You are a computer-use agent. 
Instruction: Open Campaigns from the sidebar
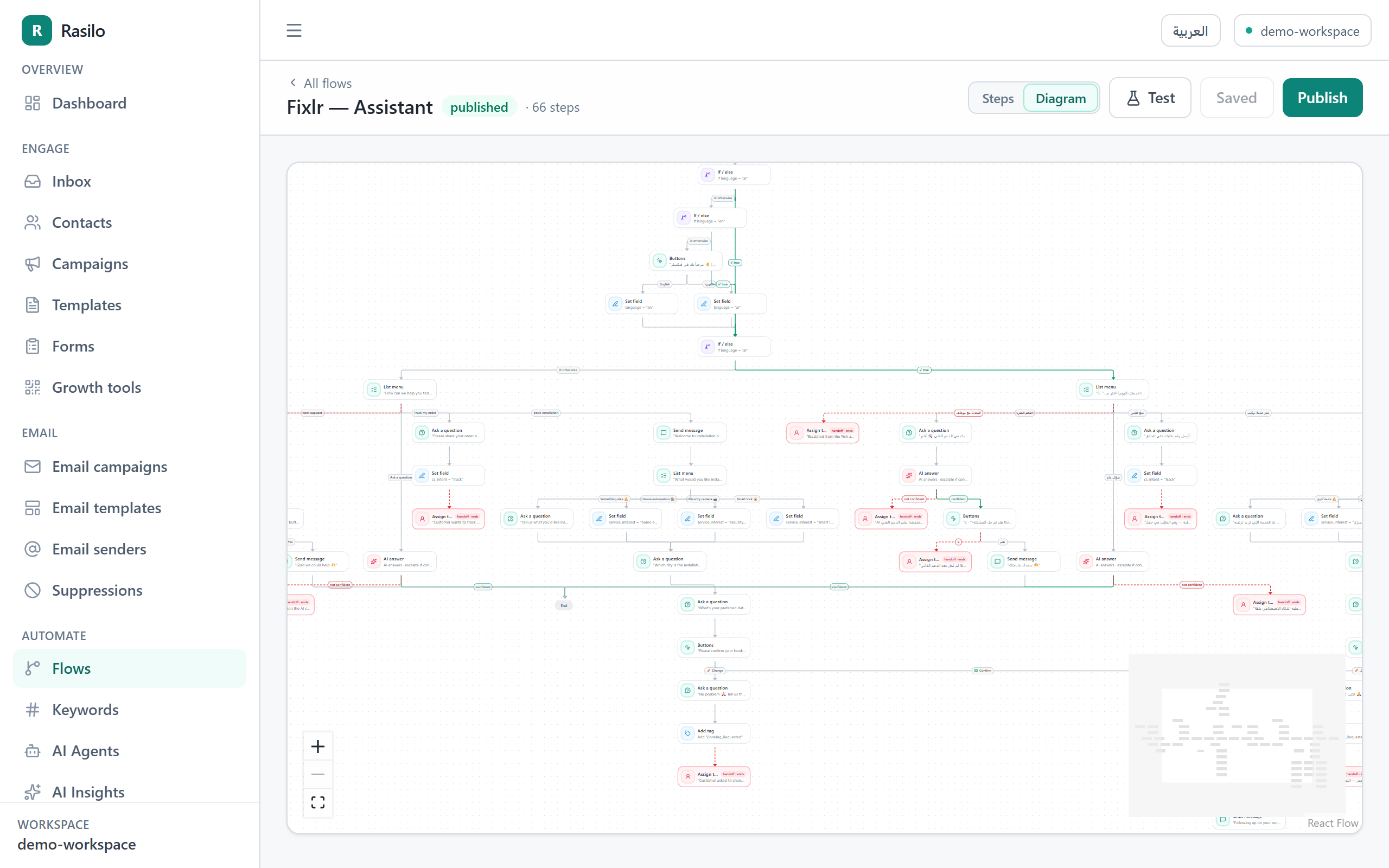click(129, 264)
